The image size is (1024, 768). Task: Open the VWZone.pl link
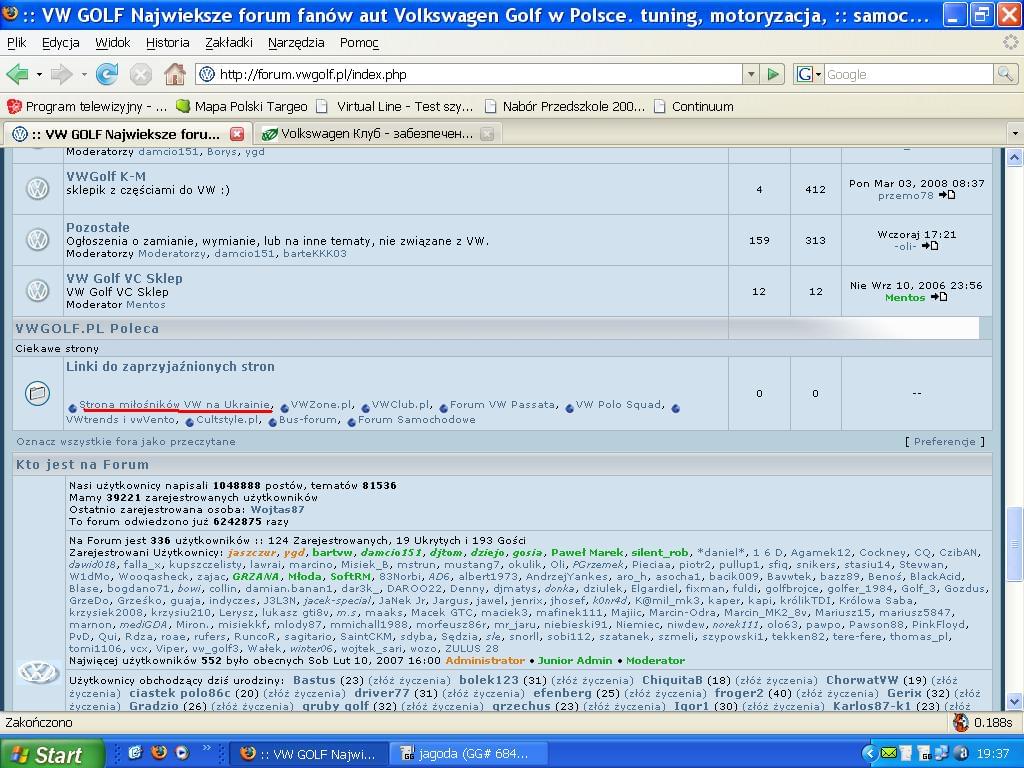coord(321,405)
